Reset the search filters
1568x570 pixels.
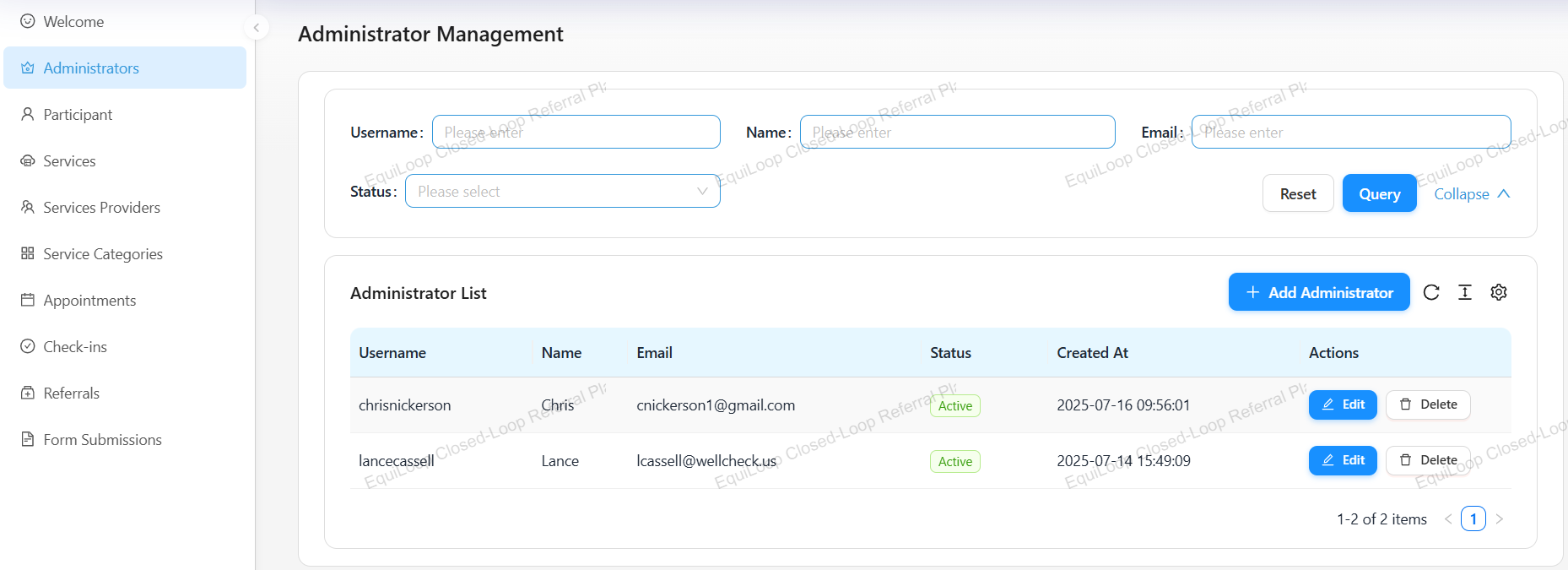point(1298,194)
